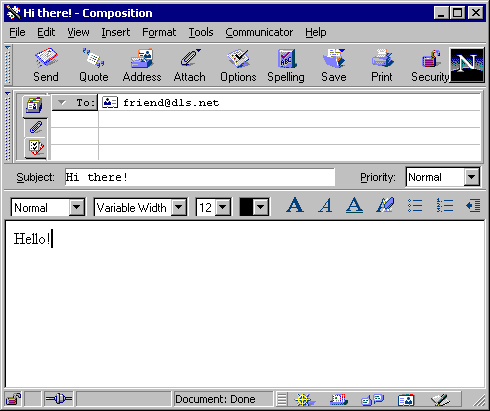Click the Attach paperclip icon
490x411 pixels.
[190, 57]
